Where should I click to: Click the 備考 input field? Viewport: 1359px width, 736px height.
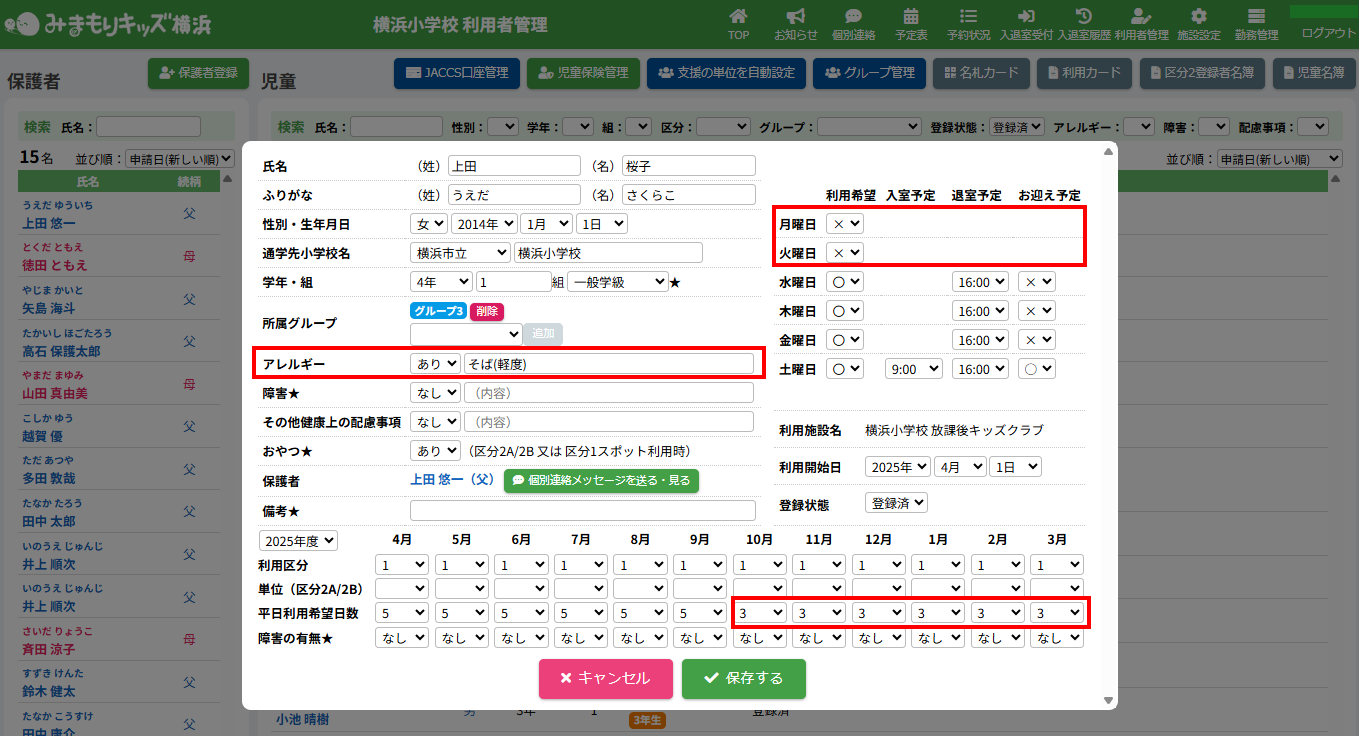click(x=582, y=511)
